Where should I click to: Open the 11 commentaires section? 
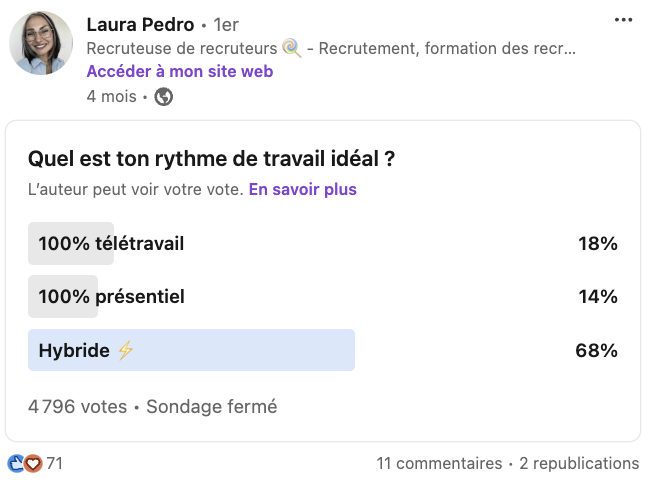(439, 463)
